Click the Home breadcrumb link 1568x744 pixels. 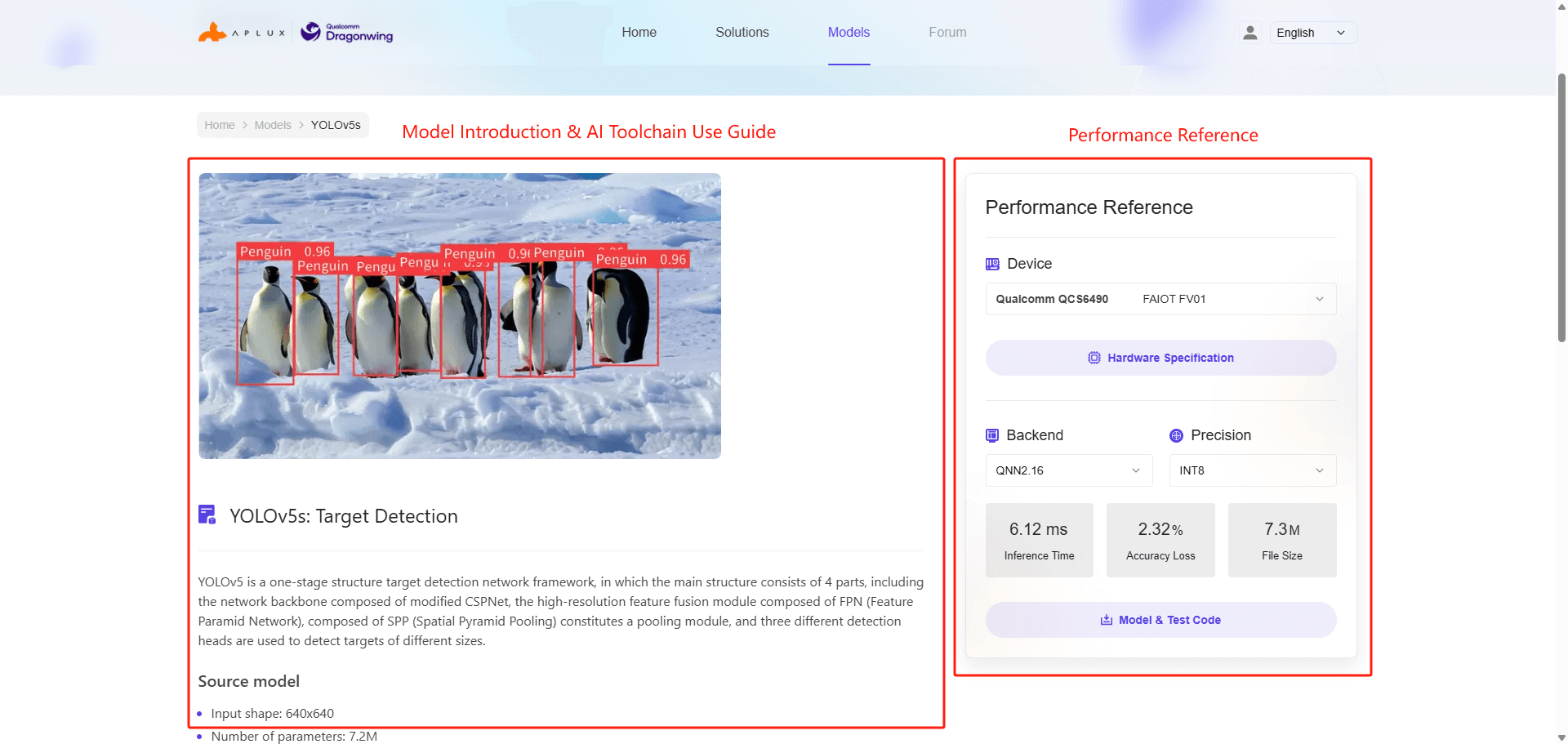(219, 125)
